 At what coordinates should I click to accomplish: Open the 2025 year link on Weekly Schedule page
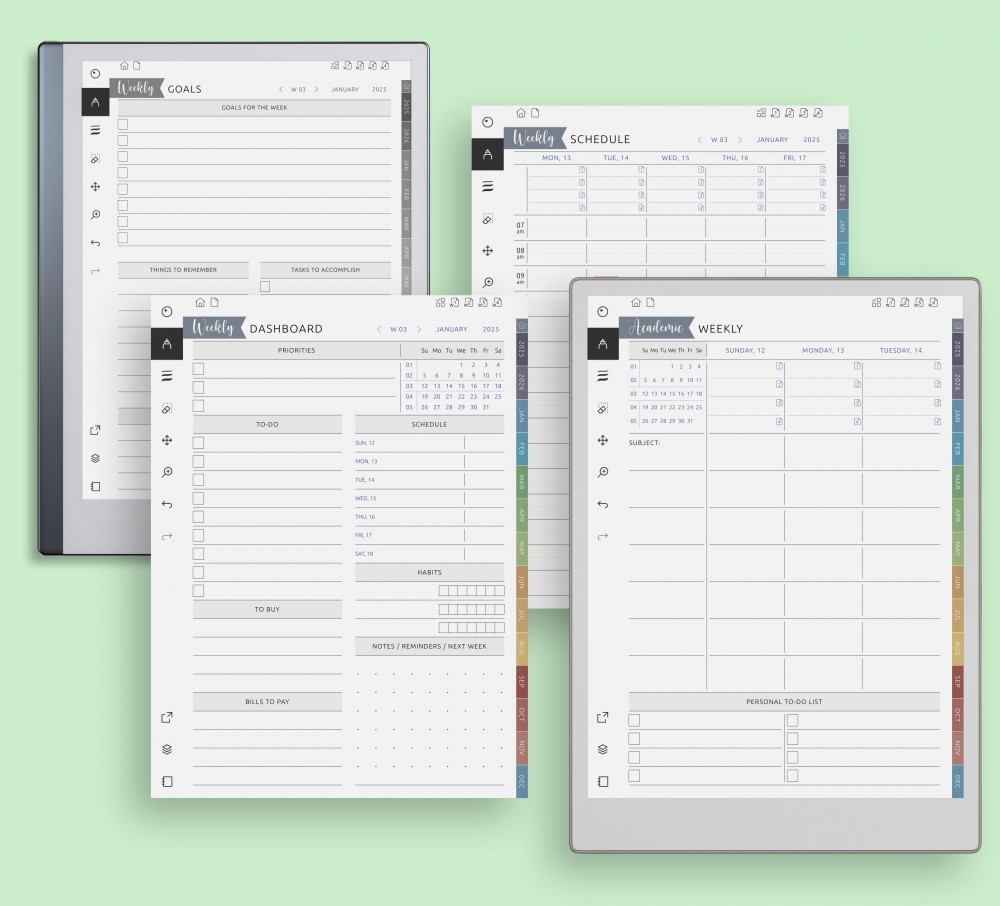pyautogui.click(x=811, y=140)
